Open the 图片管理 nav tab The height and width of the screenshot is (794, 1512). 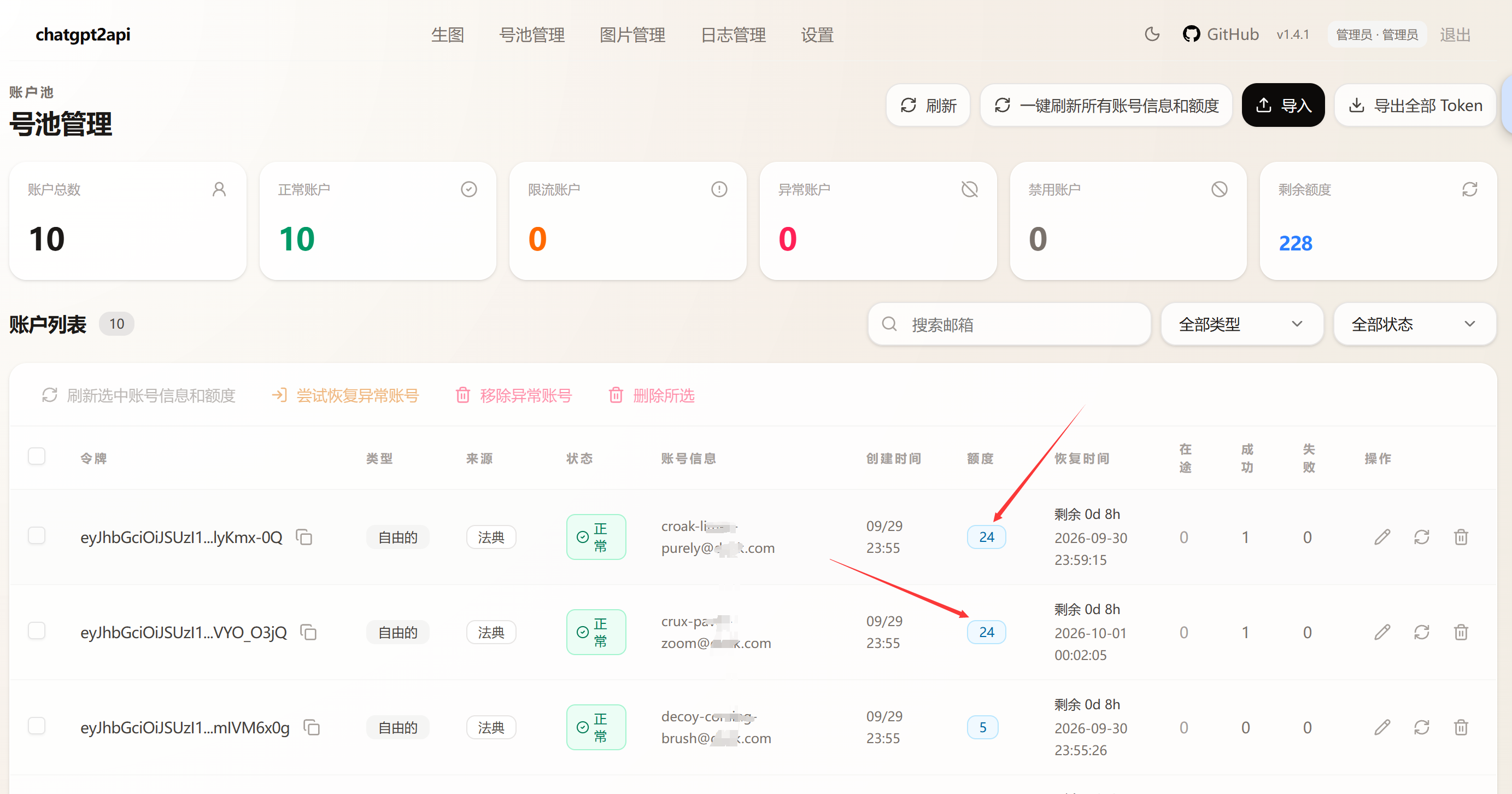[x=632, y=34]
